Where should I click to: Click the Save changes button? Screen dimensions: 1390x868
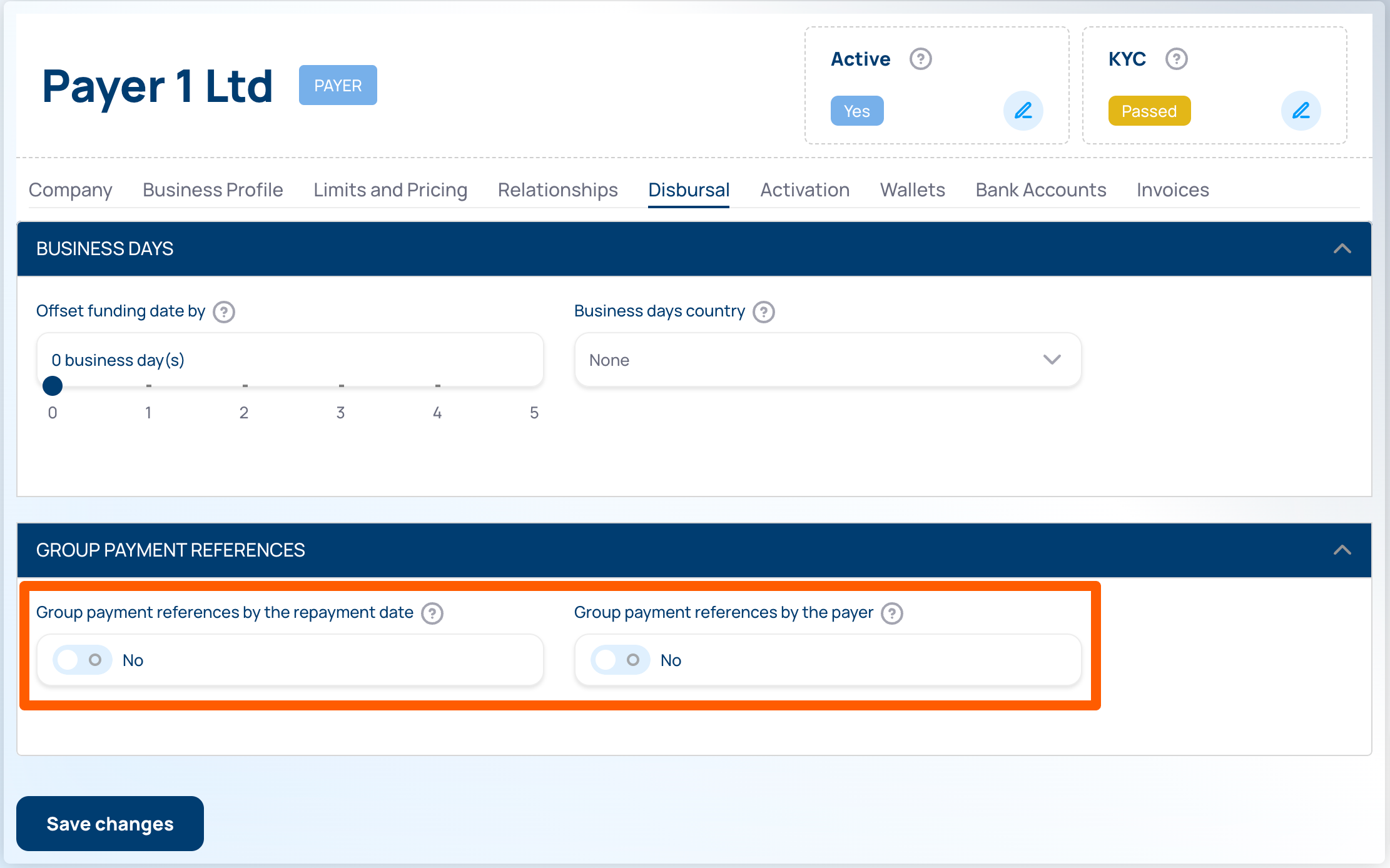click(110, 823)
